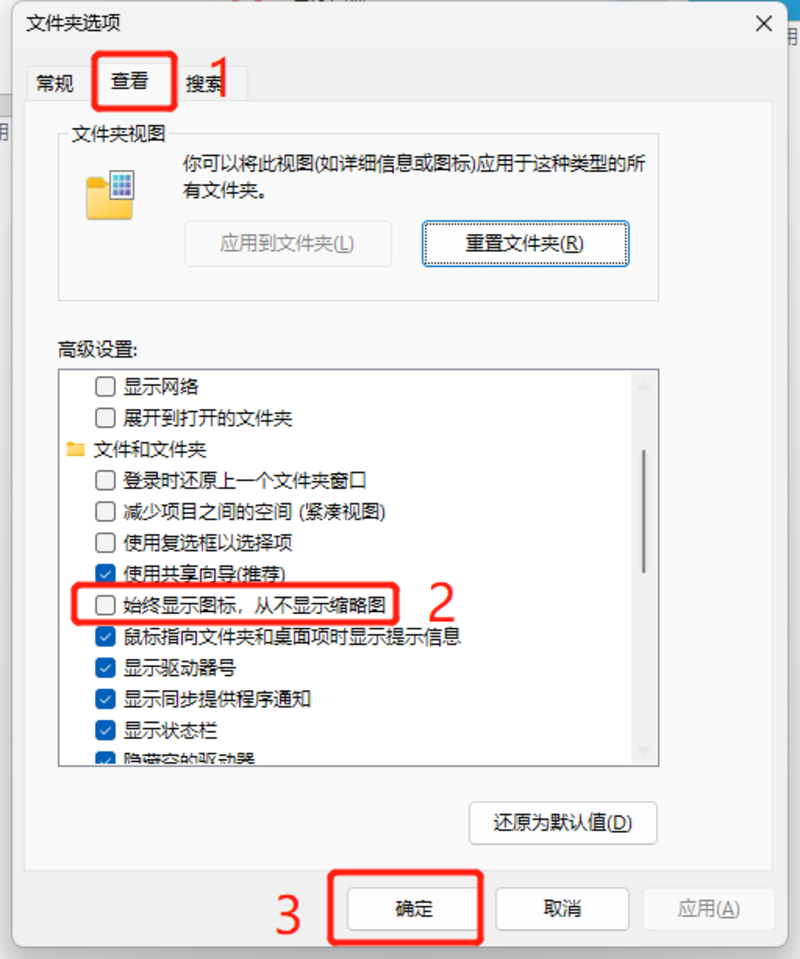Enable 登录时还原上一个文件夹窗口
This screenshot has height=959, width=800.
(x=105, y=481)
